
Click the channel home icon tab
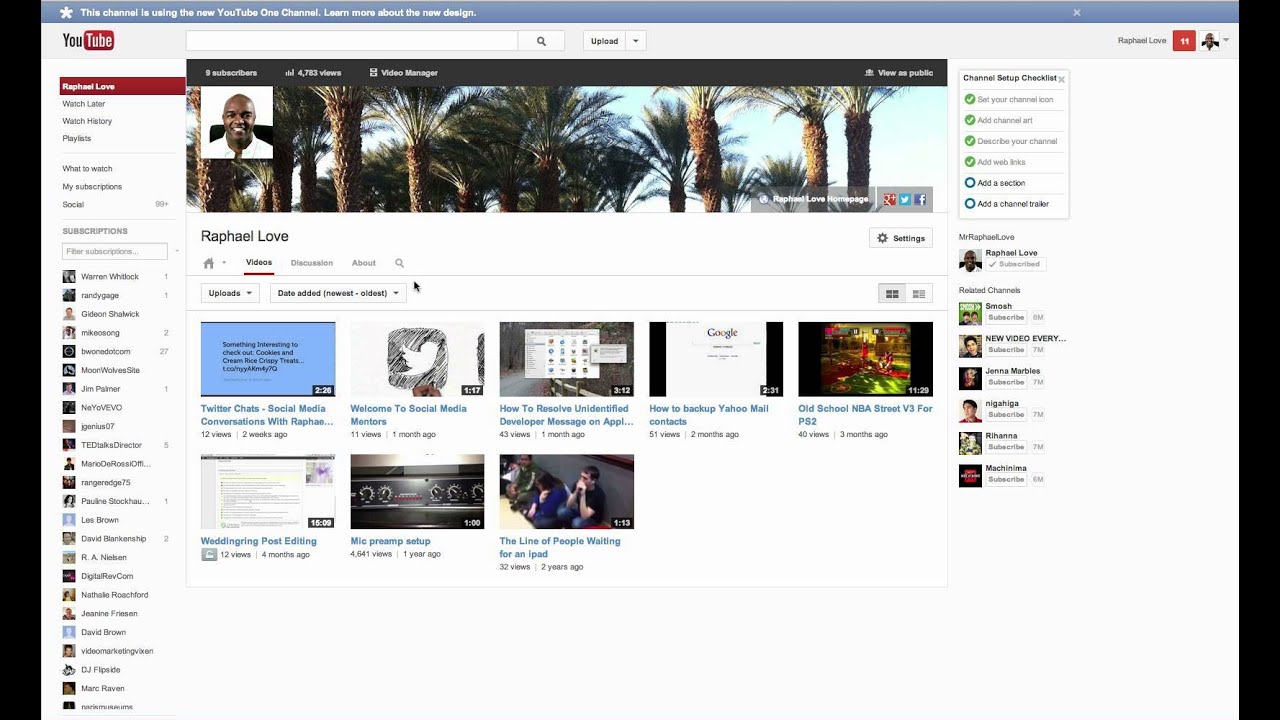click(x=209, y=263)
